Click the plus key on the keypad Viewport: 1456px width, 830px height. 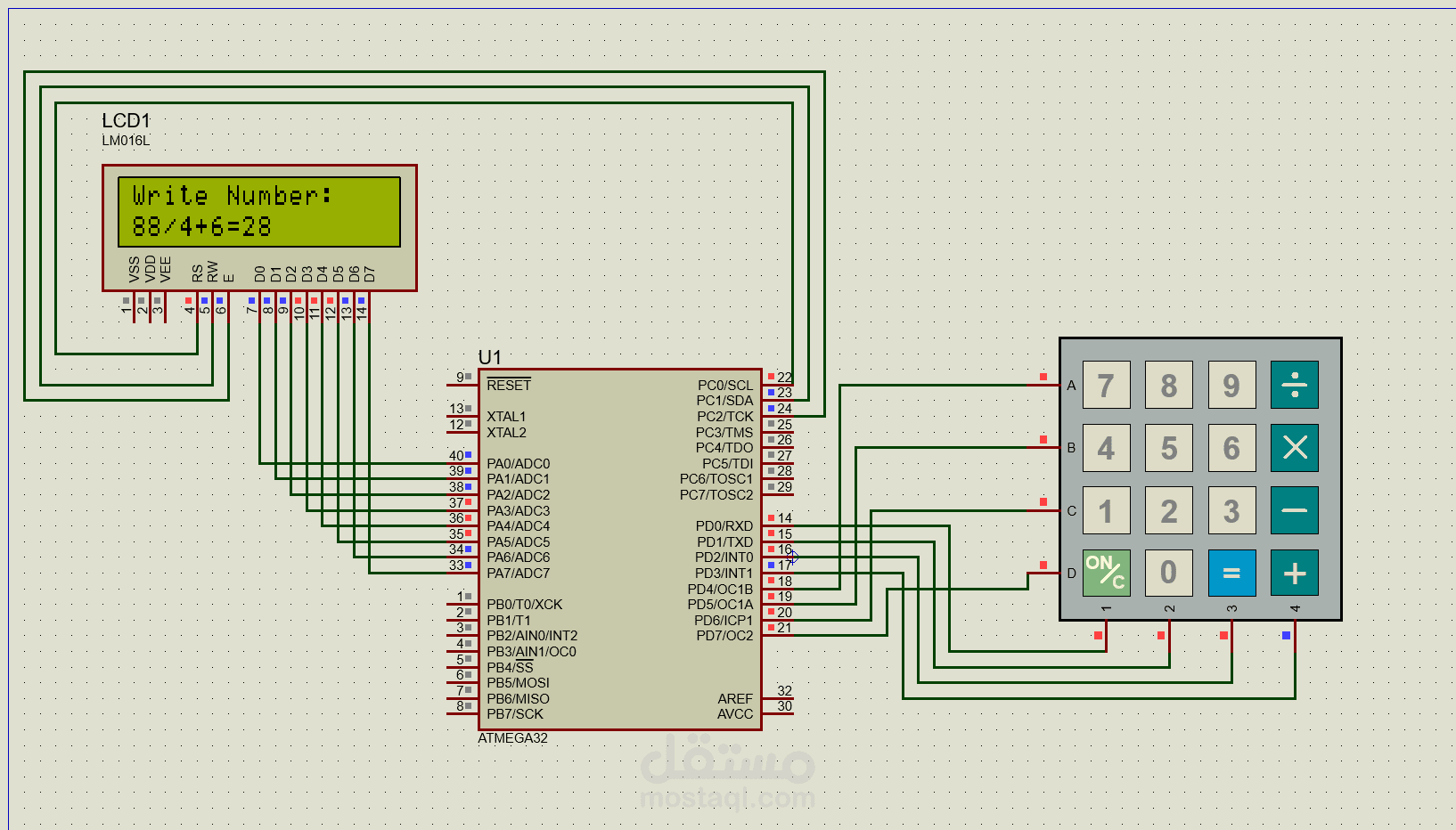[1294, 573]
